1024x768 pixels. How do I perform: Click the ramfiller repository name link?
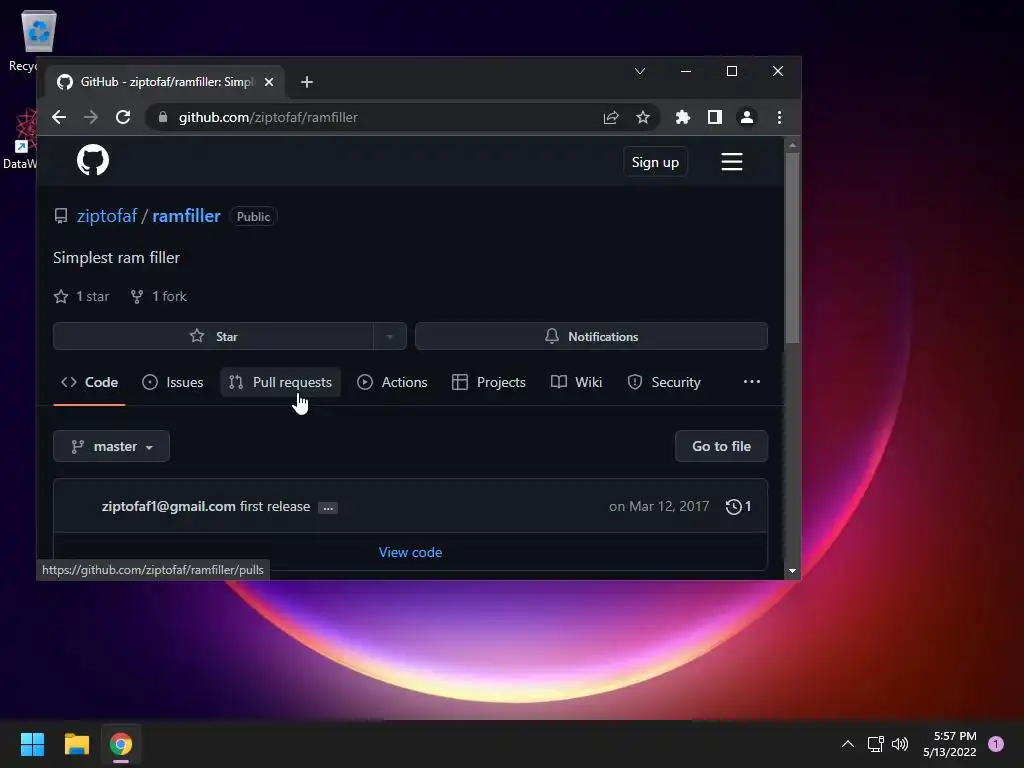[x=186, y=216]
